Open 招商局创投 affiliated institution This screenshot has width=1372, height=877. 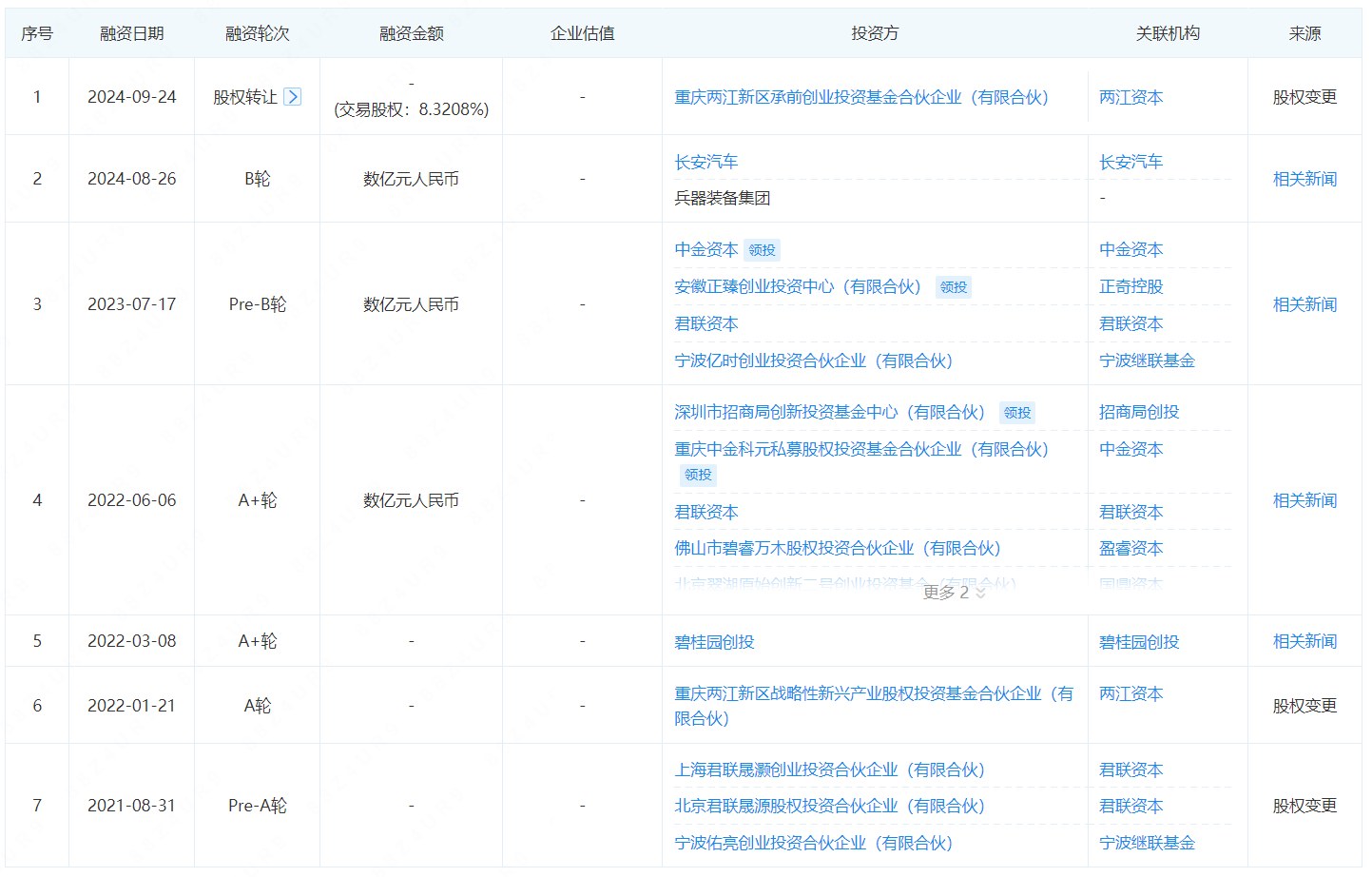point(1139,412)
